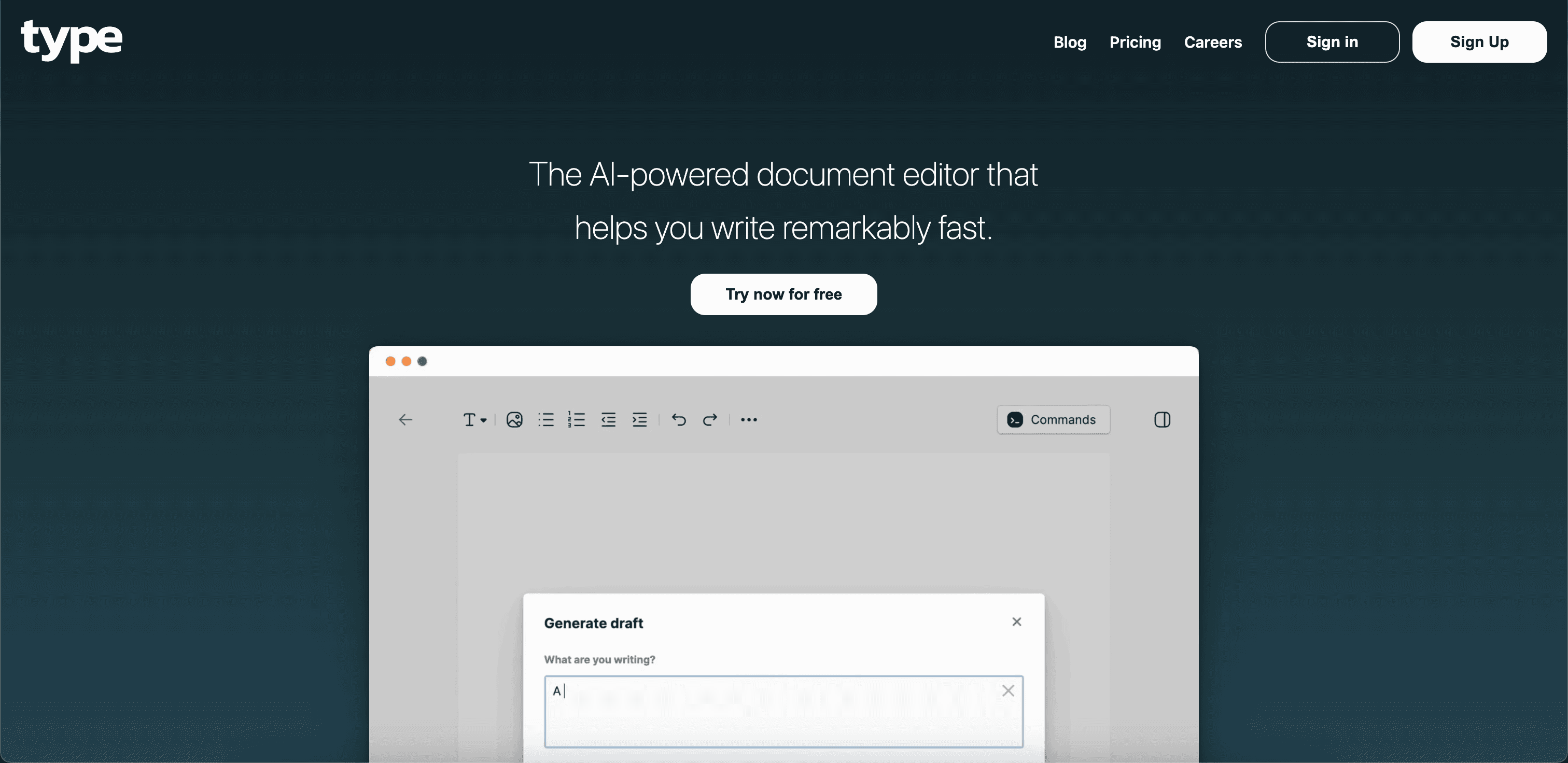The height and width of the screenshot is (763, 1568).
Task: Open the text style dropdown
Action: (x=475, y=420)
